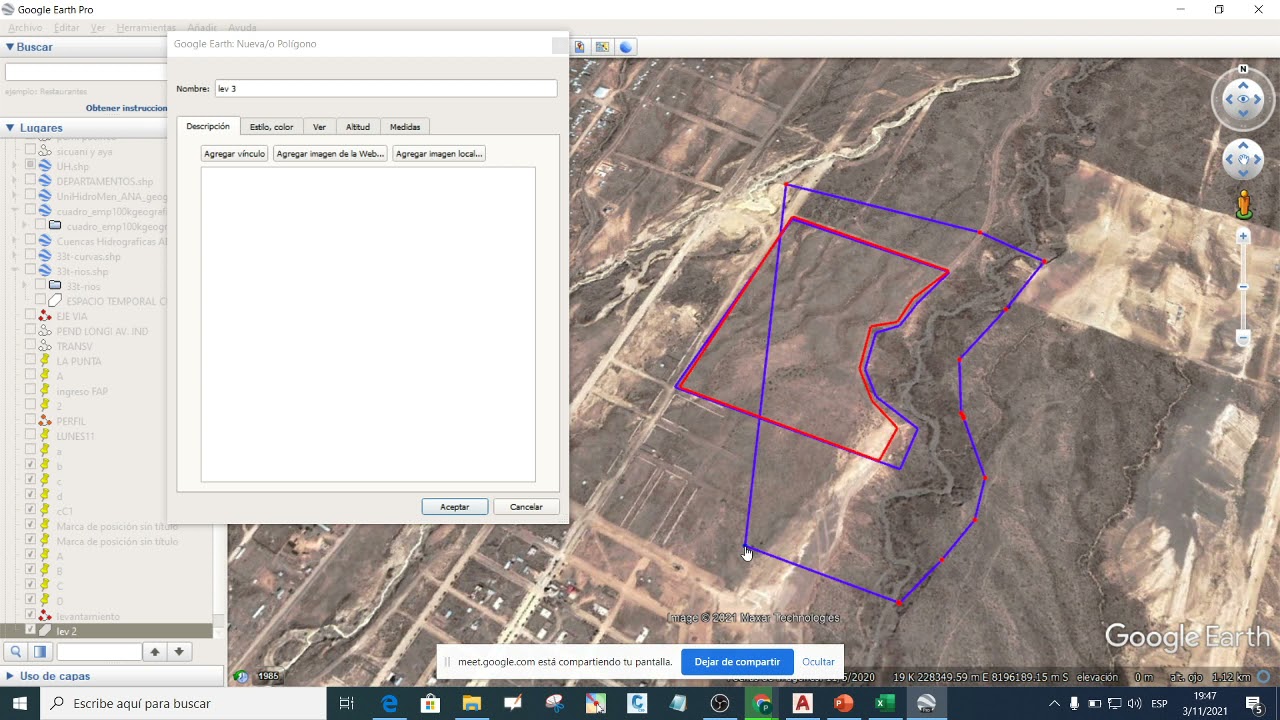
Task: Click the Ocultar link in sharing bar
Action: pyautogui.click(x=818, y=662)
